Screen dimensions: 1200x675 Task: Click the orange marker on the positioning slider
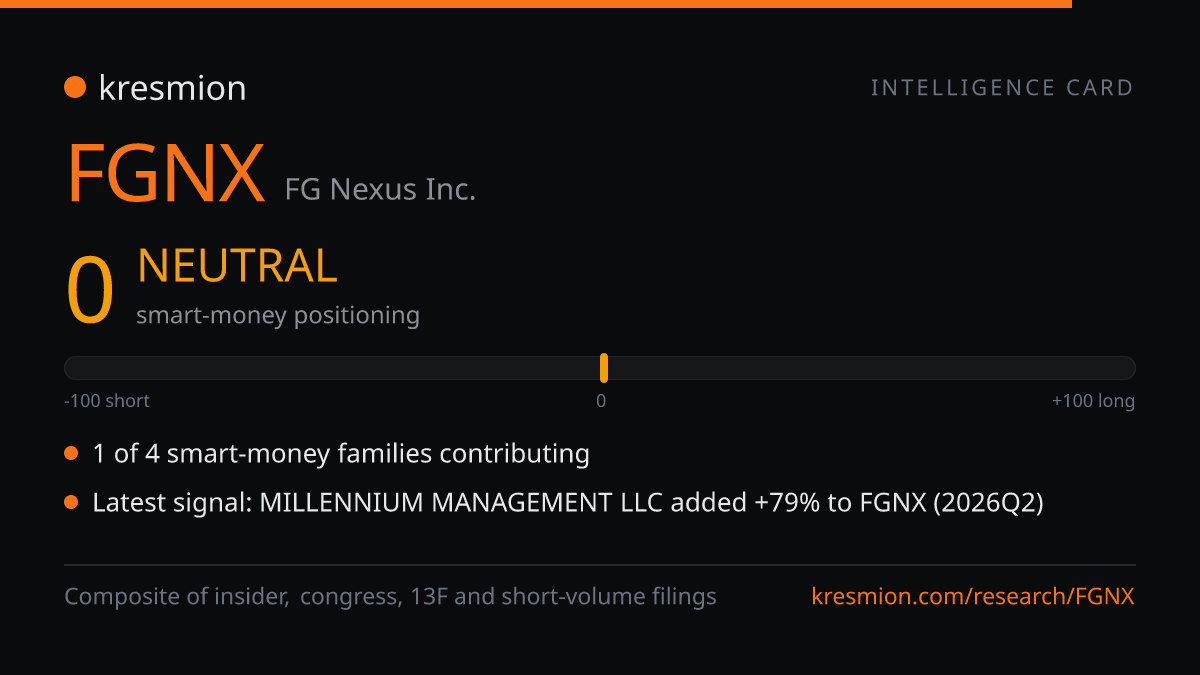click(x=604, y=368)
